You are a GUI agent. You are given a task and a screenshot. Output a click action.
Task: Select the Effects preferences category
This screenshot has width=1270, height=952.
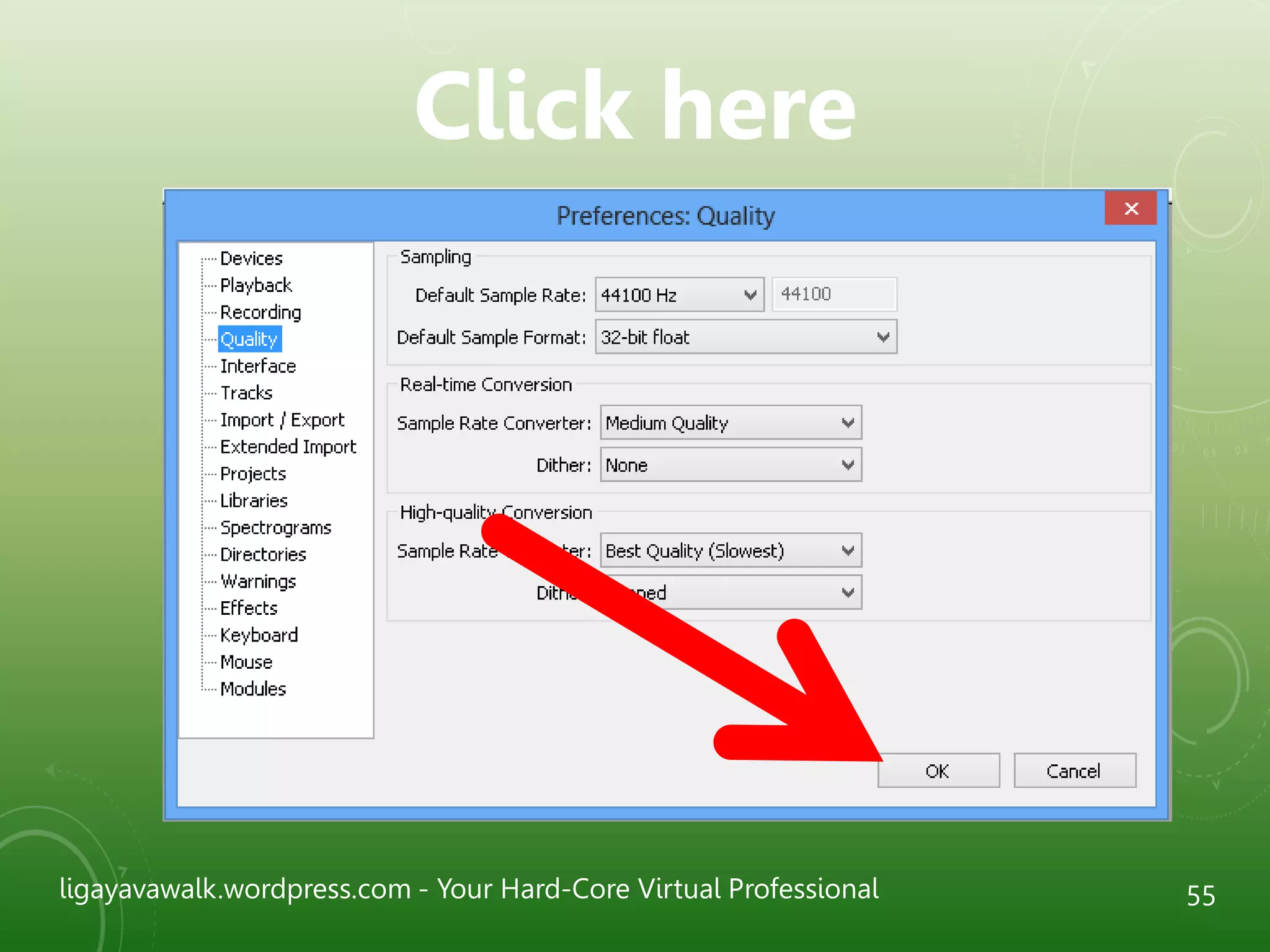(x=249, y=609)
